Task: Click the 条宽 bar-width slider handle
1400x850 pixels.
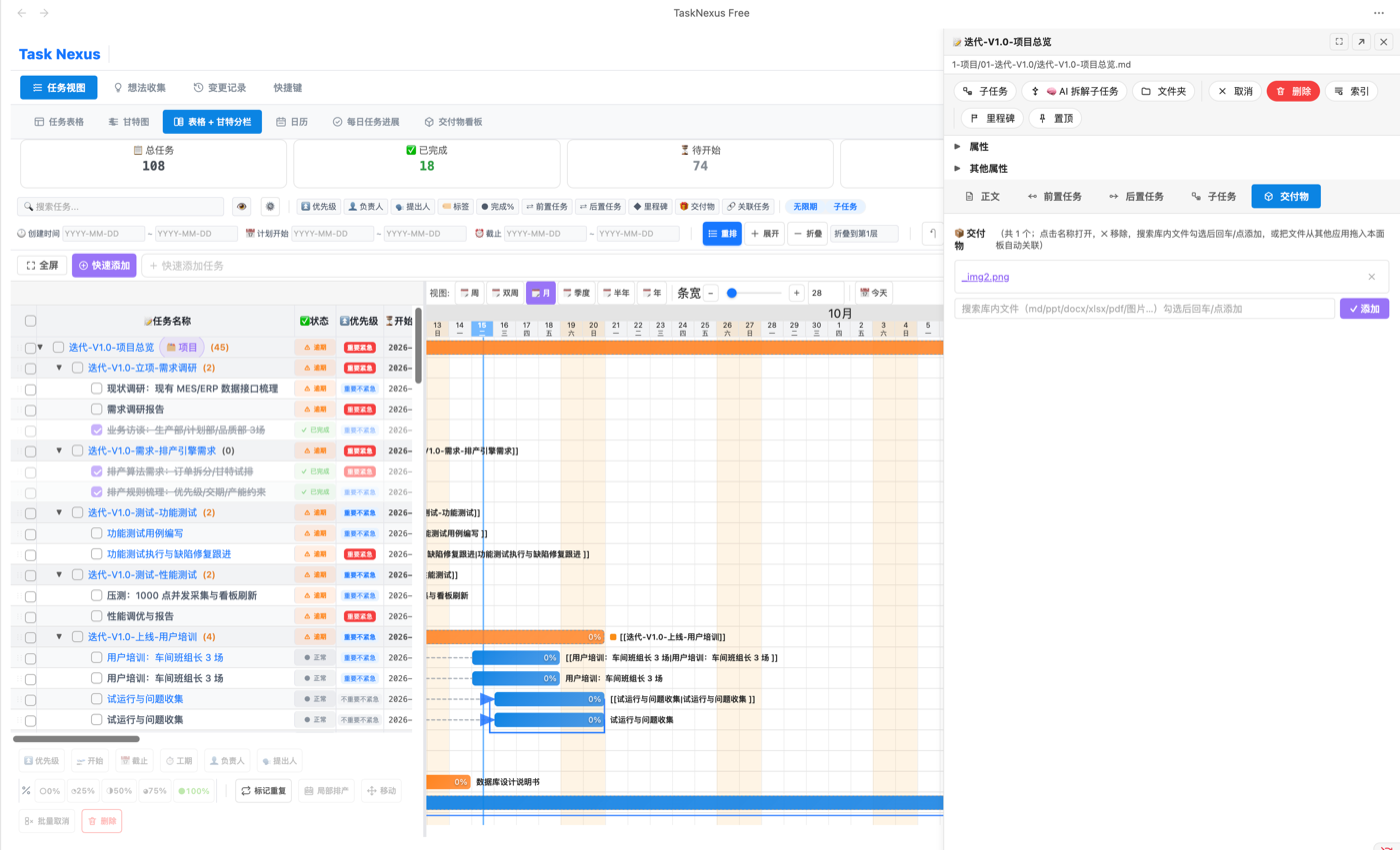Action: [732, 293]
